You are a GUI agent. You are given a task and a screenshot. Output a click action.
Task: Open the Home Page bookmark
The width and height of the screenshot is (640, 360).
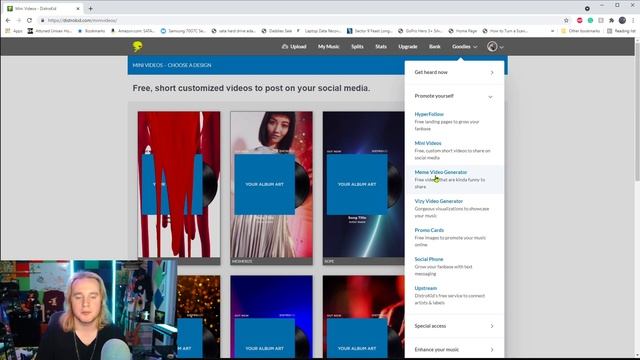point(462,31)
